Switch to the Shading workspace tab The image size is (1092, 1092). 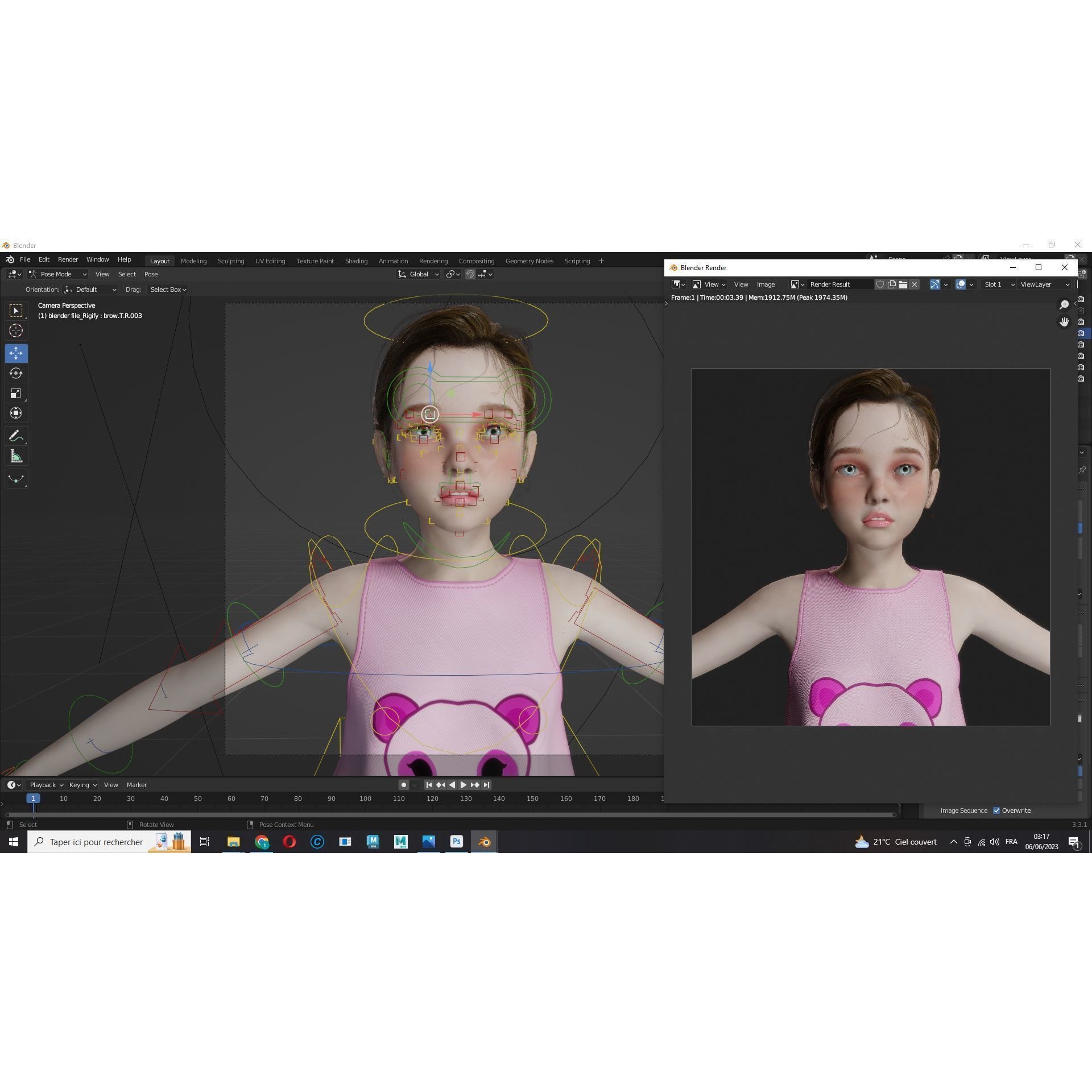pos(356,260)
